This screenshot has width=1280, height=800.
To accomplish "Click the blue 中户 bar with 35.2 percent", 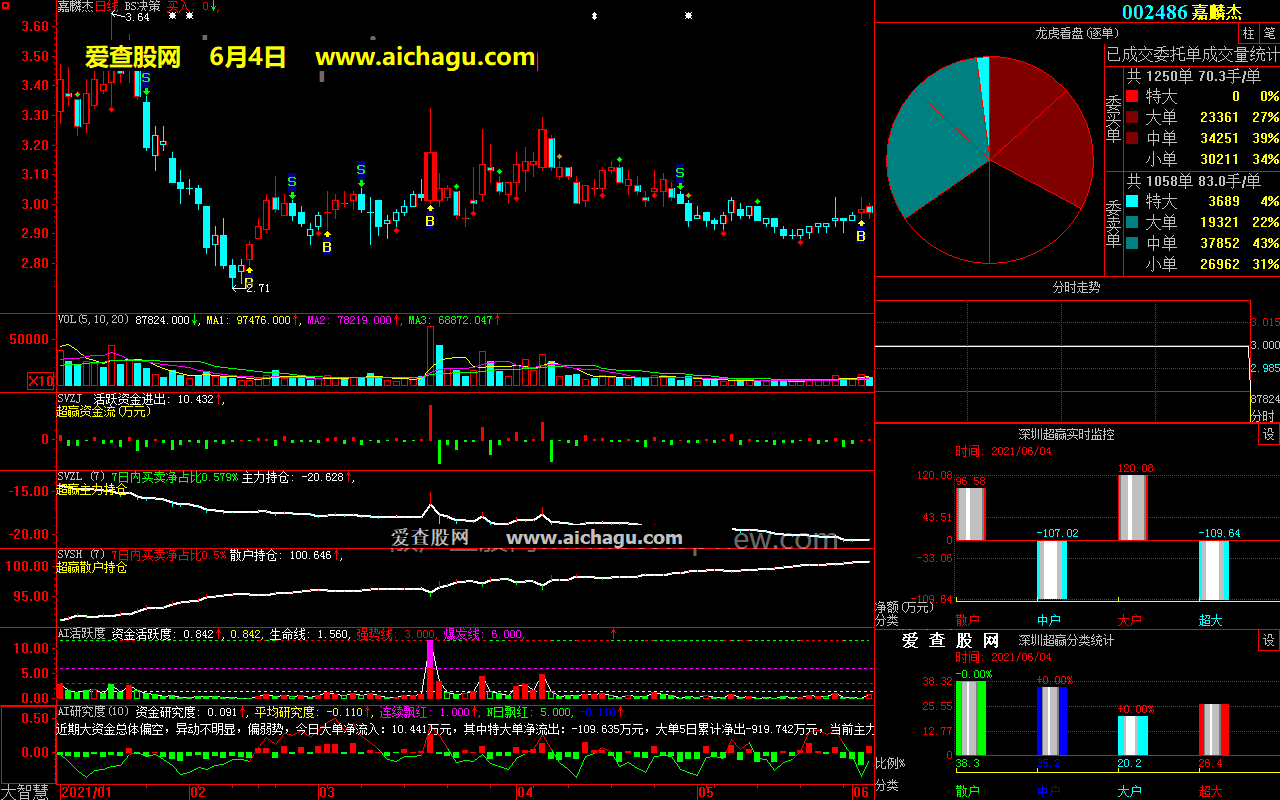I will 1052,722.
